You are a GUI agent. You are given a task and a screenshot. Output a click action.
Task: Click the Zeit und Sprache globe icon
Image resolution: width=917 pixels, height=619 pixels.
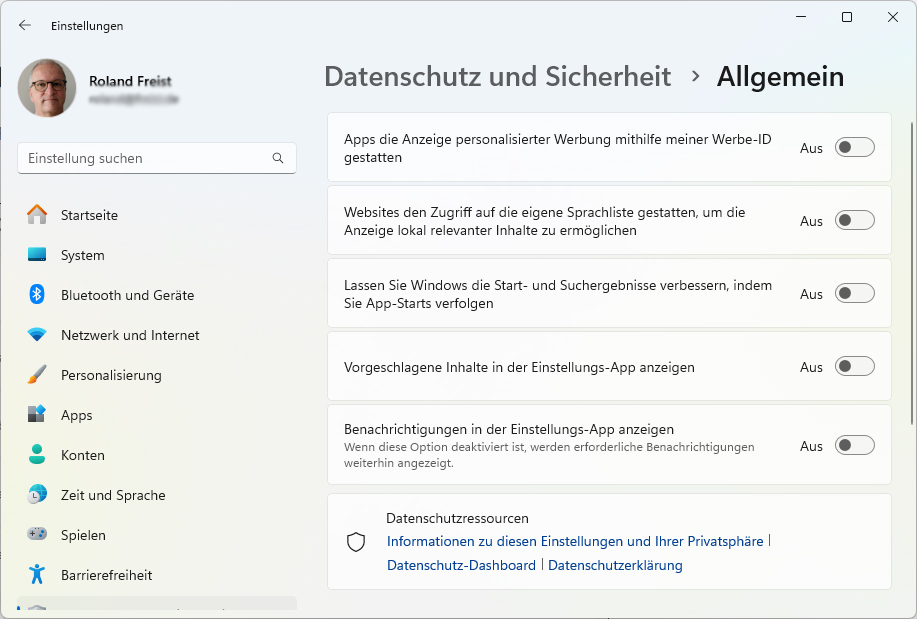coord(37,494)
